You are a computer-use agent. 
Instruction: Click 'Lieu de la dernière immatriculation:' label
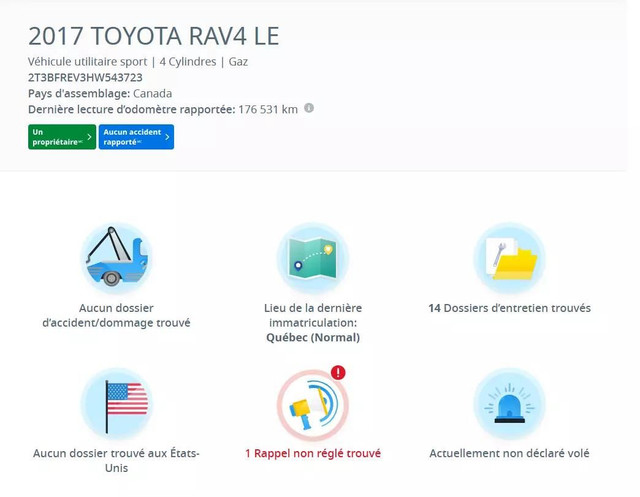(x=313, y=315)
